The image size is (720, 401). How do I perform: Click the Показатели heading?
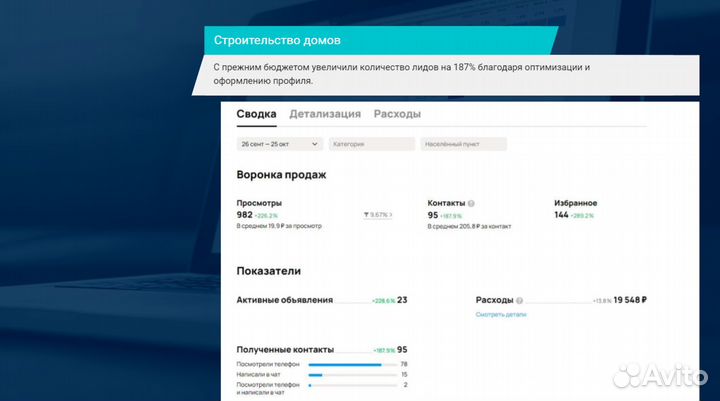coord(269,271)
